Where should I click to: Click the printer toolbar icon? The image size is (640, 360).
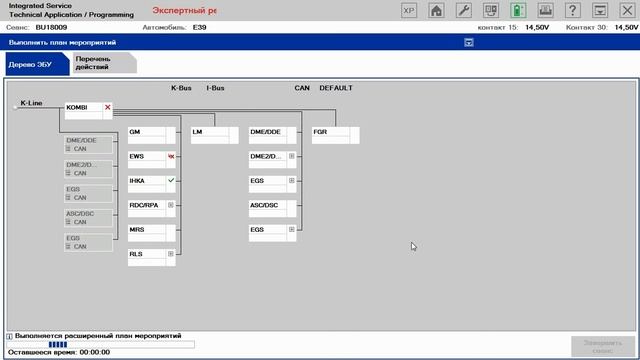click(x=546, y=11)
